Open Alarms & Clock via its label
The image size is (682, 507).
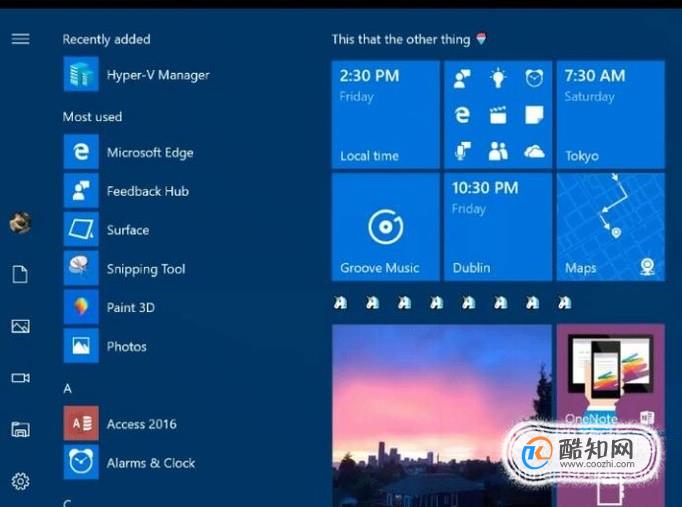pyautogui.click(x=151, y=463)
